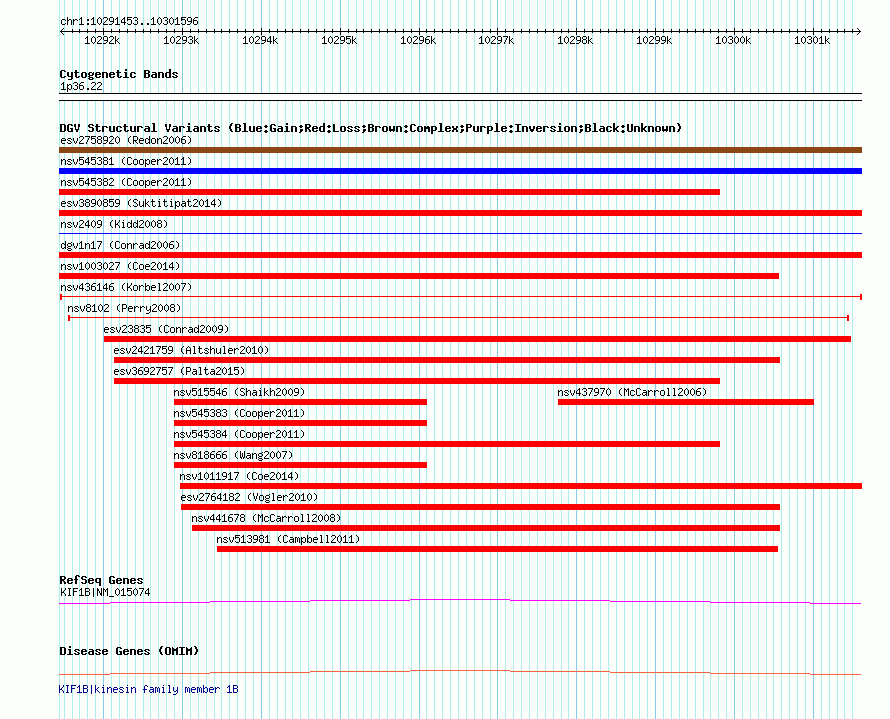The height and width of the screenshot is (719, 890).
Task: Click the orange OMIM disease gene line
Action: (460, 672)
